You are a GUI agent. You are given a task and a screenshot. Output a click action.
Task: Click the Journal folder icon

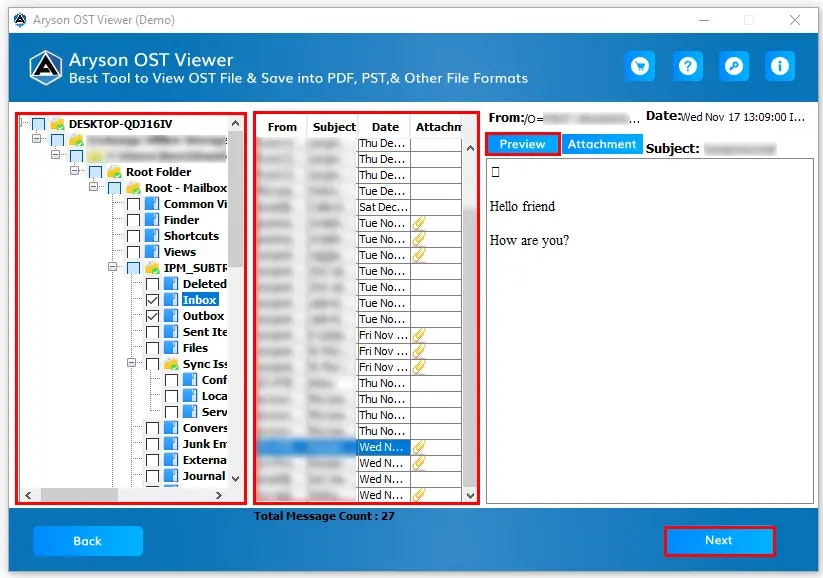pyautogui.click(x=171, y=476)
